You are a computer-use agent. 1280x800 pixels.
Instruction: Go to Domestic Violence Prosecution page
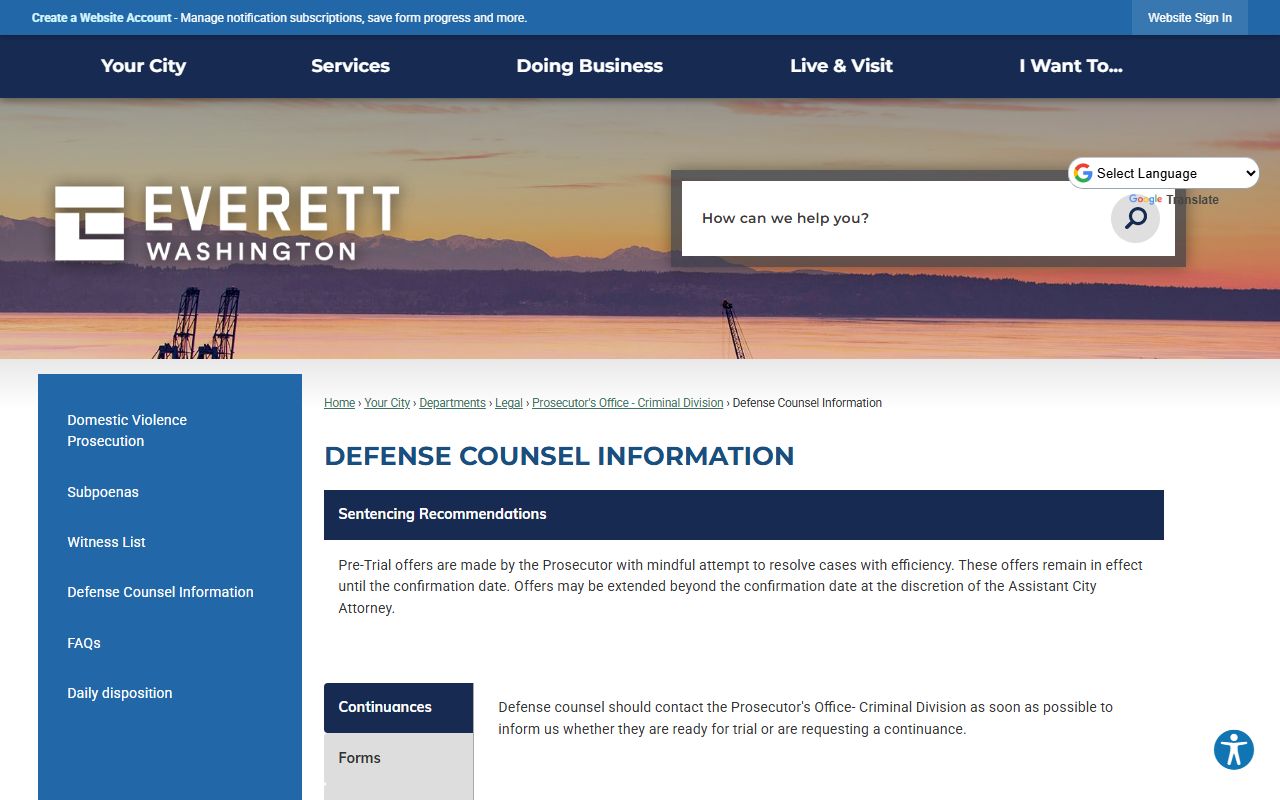(x=127, y=431)
